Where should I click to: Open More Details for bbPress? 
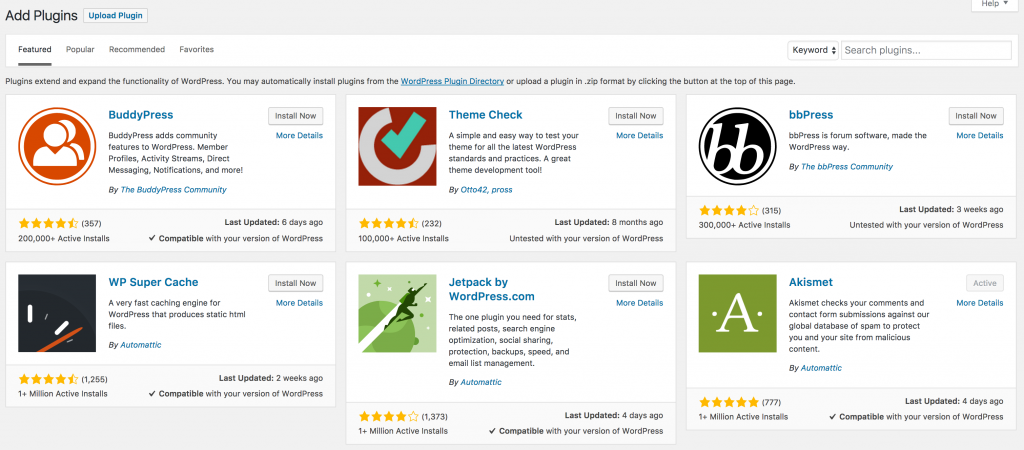tap(980, 136)
